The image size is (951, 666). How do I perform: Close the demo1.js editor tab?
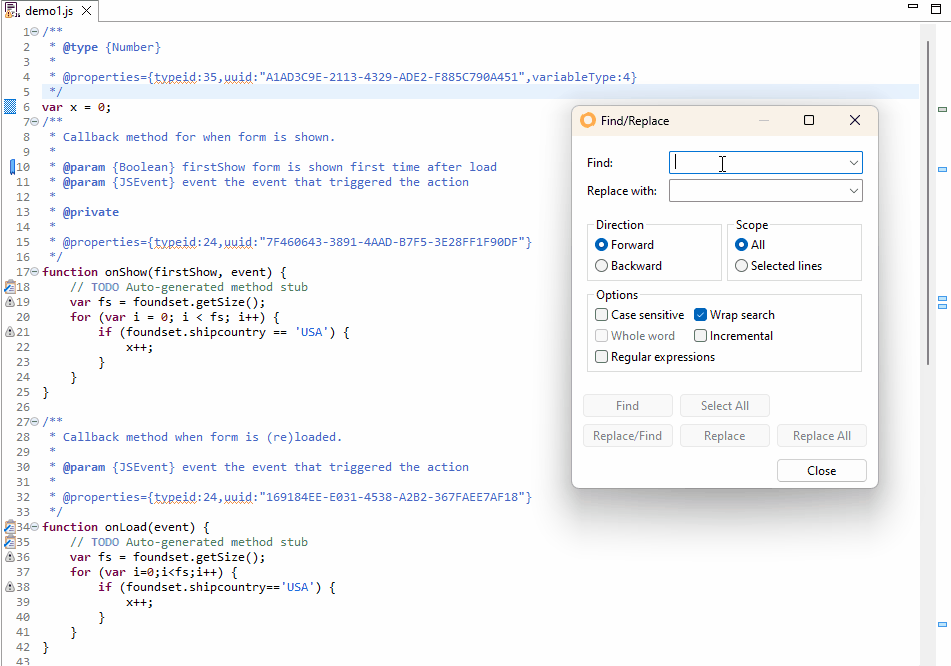point(87,10)
